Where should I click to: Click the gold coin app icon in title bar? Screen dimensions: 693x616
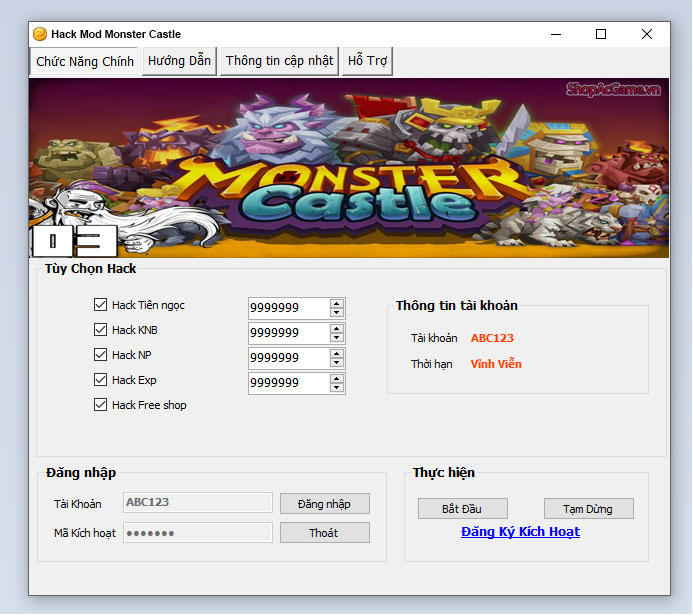(40, 34)
